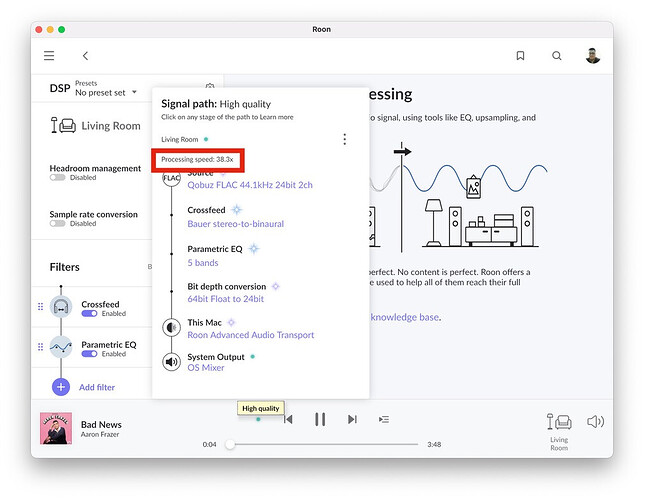Screen dimensions: 645x500
Task: Click the Living Room green status dot
Action: (x=206, y=139)
